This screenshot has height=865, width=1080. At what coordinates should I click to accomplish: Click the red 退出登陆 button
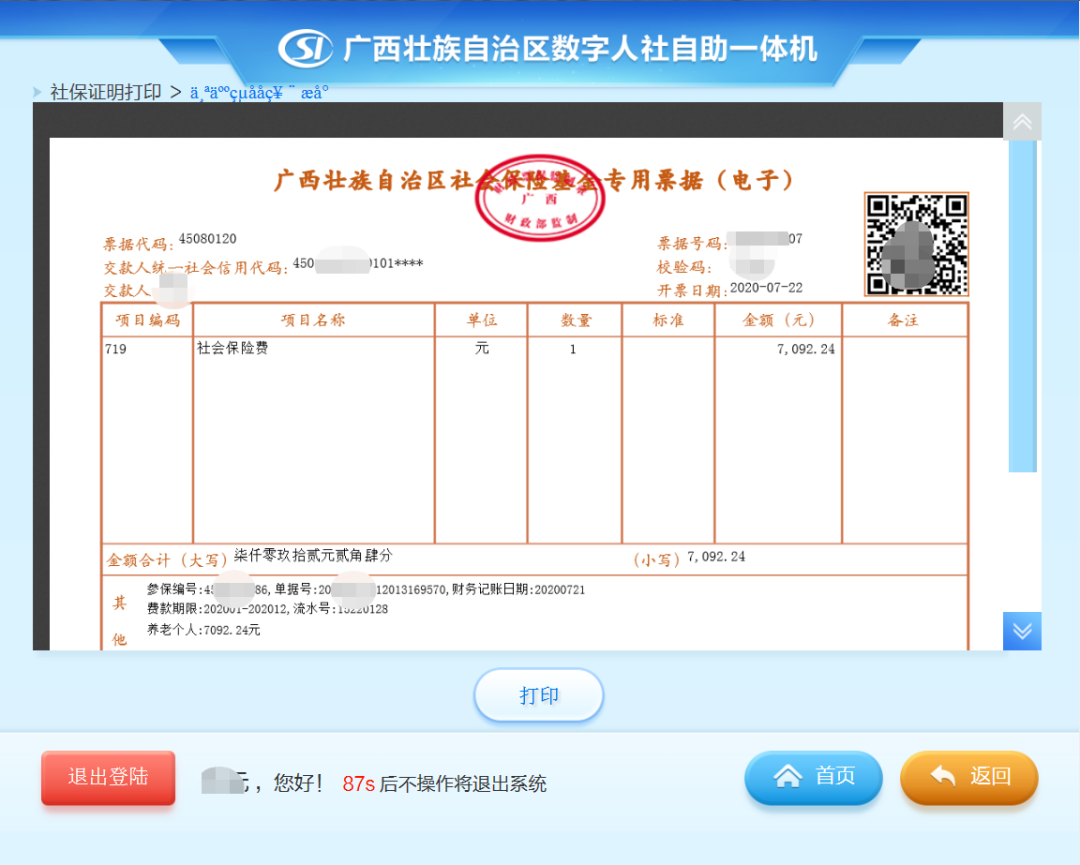pyautogui.click(x=108, y=777)
